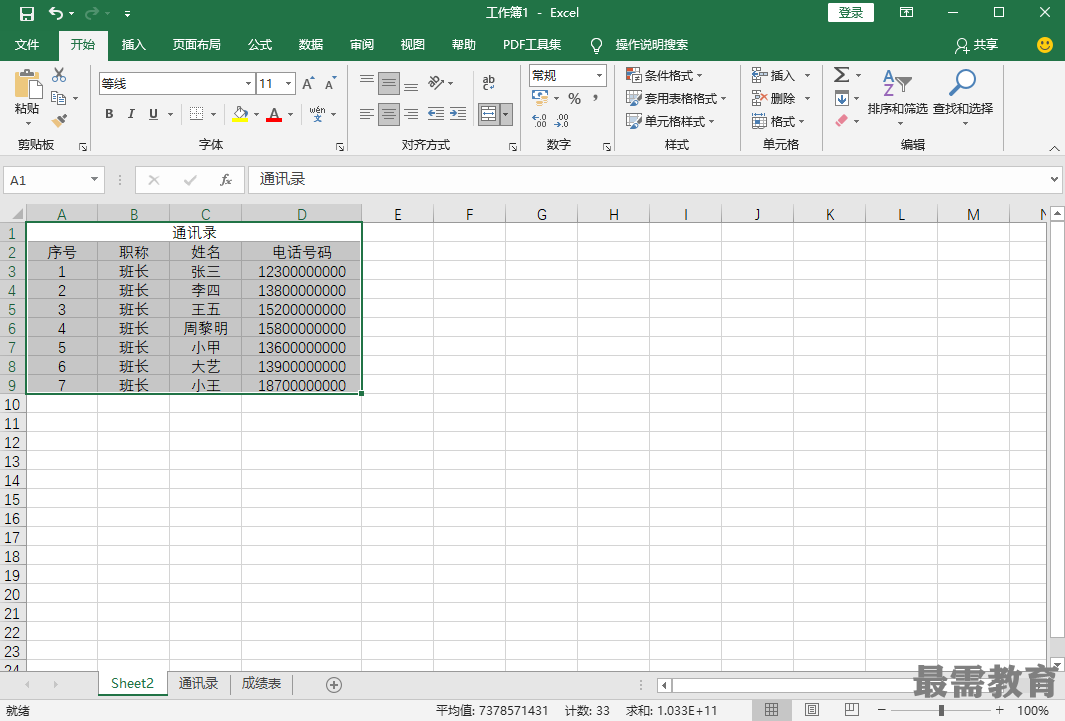Click the Format (格式) button
The height and width of the screenshot is (721, 1065).
click(x=778, y=122)
